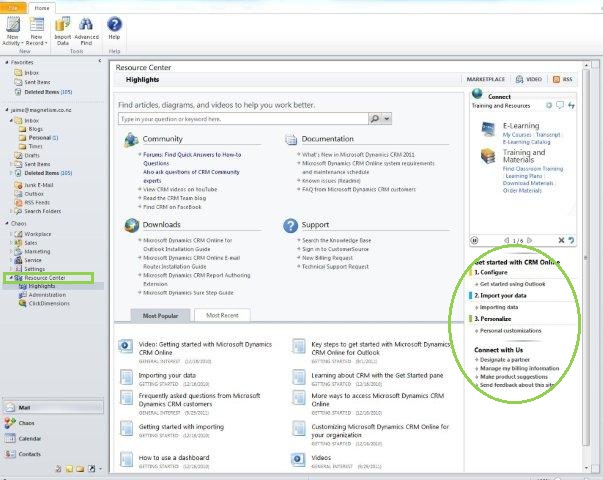603x480 pixels.
Task: Close the Connect panel with X icon
Action: click(x=560, y=241)
